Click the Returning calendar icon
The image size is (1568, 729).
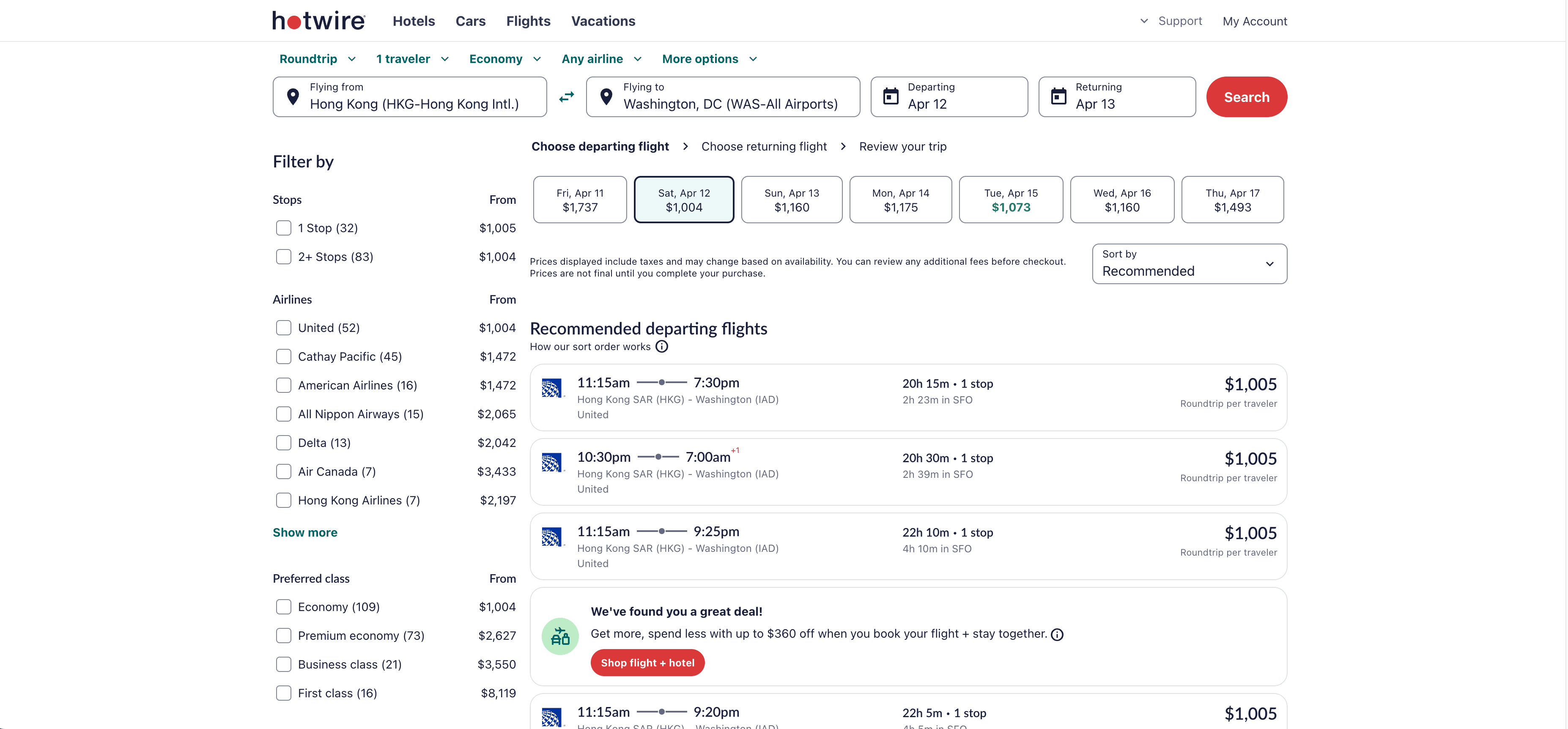click(1058, 97)
